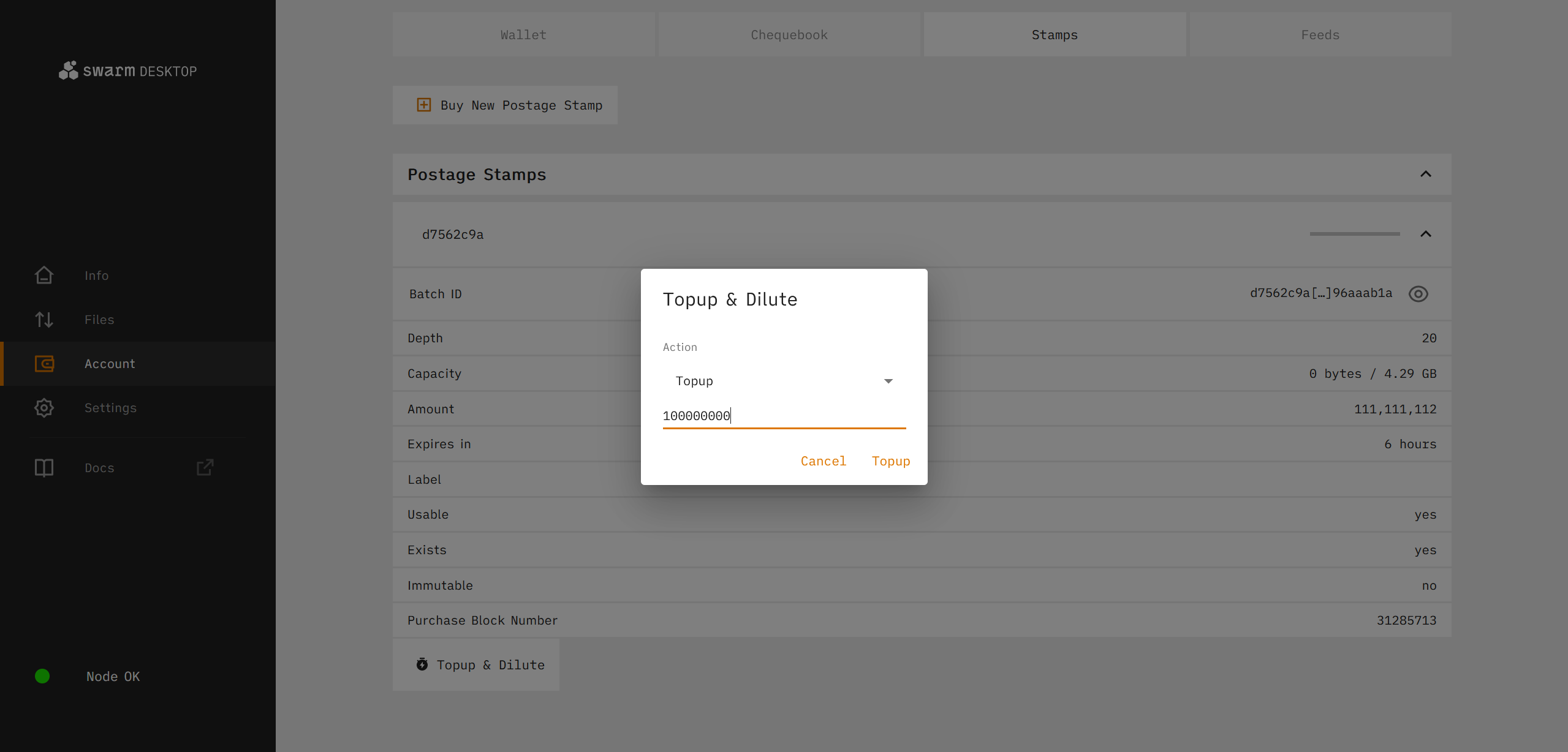Viewport: 1568px width, 752px height.
Task: Toggle Batch ID visibility with eye icon
Action: pyautogui.click(x=1418, y=294)
